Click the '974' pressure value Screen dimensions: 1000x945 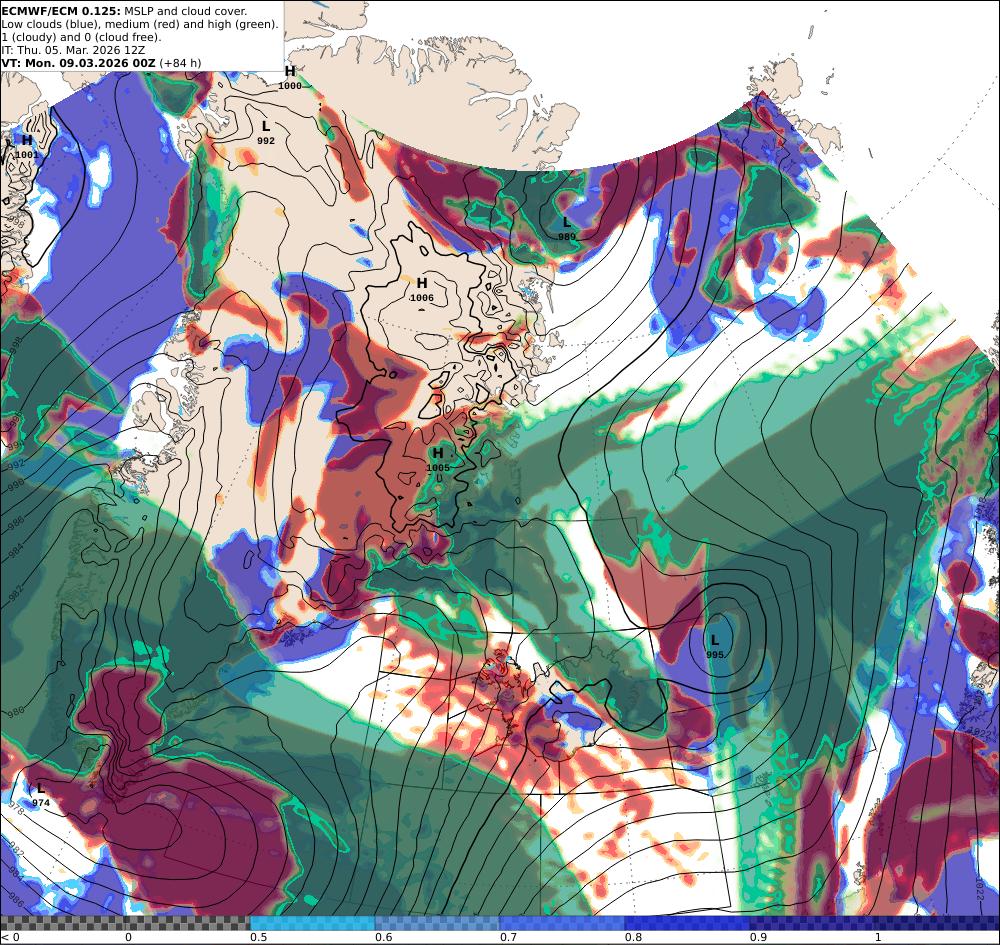[x=41, y=803]
